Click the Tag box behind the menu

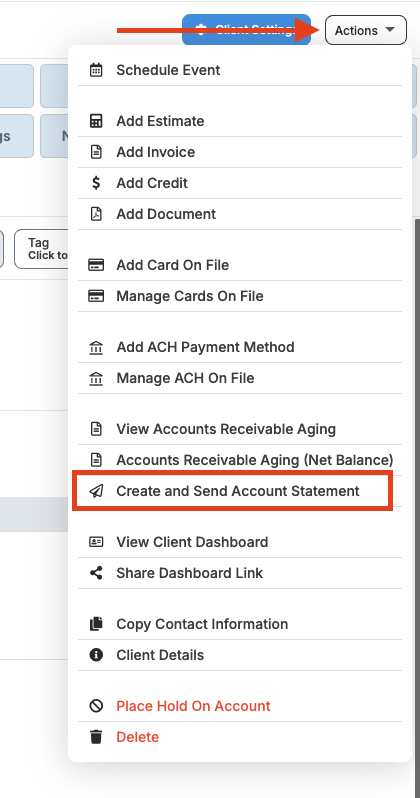pos(41,249)
